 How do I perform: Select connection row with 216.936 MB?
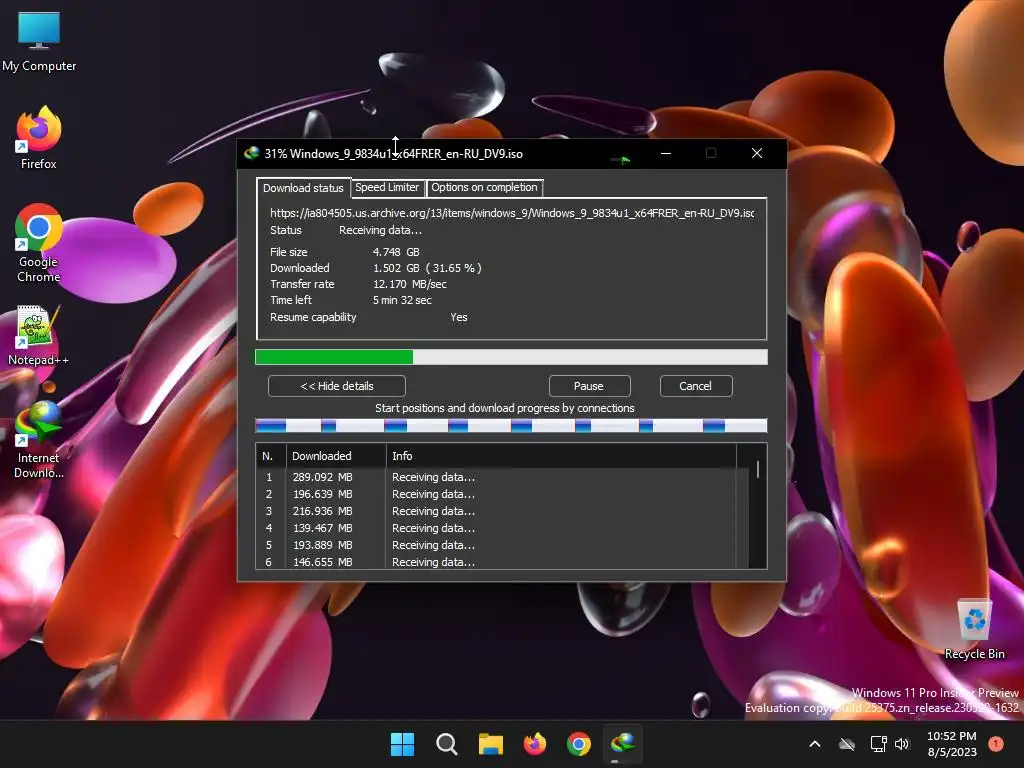[496, 511]
